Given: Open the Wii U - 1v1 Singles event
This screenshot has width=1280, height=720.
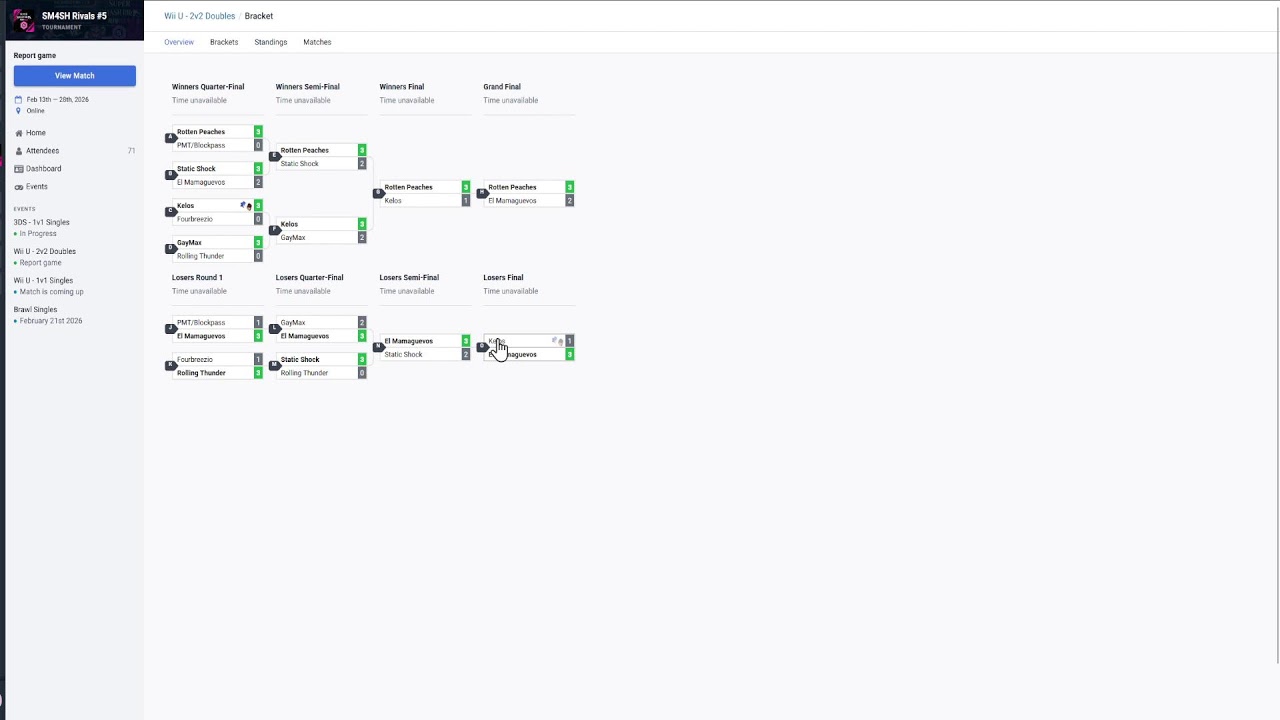Looking at the screenshot, I should point(43,281).
